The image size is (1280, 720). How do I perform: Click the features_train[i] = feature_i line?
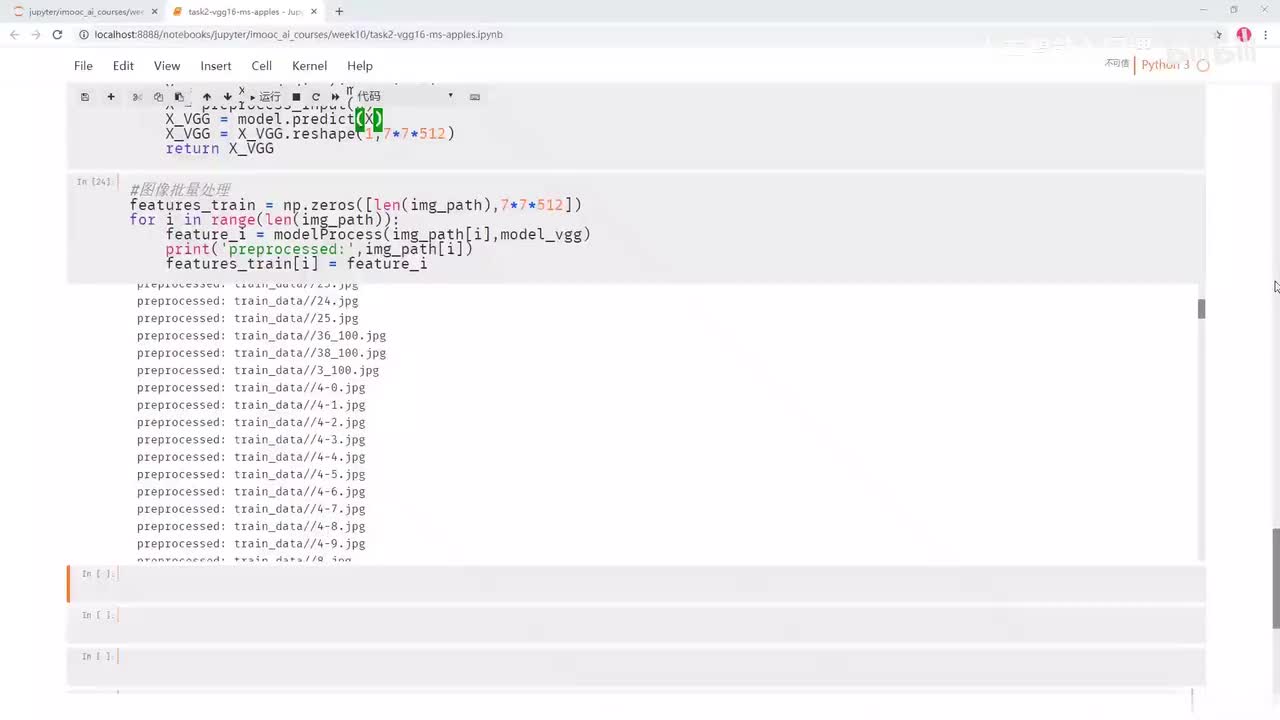point(296,264)
